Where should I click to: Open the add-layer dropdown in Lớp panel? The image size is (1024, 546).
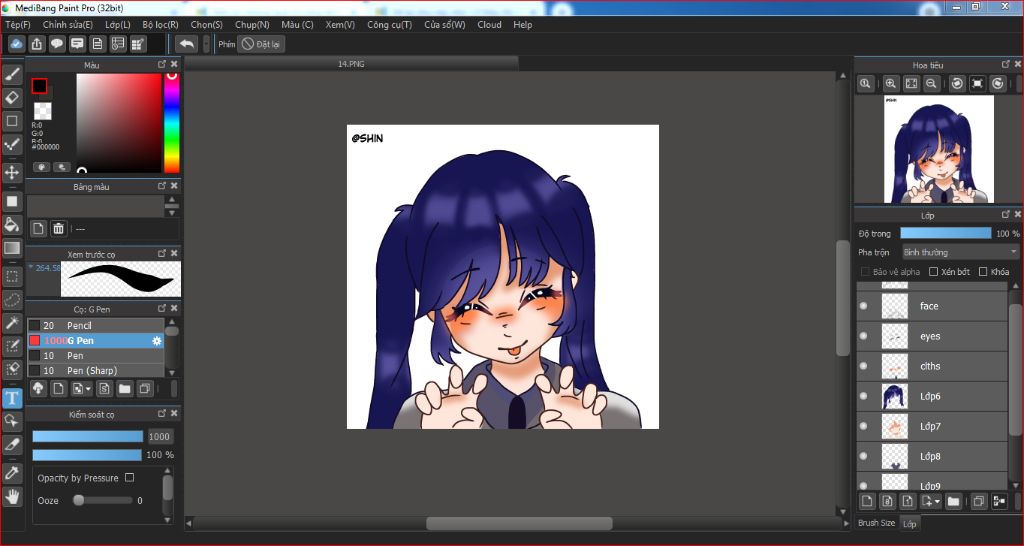point(931,502)
